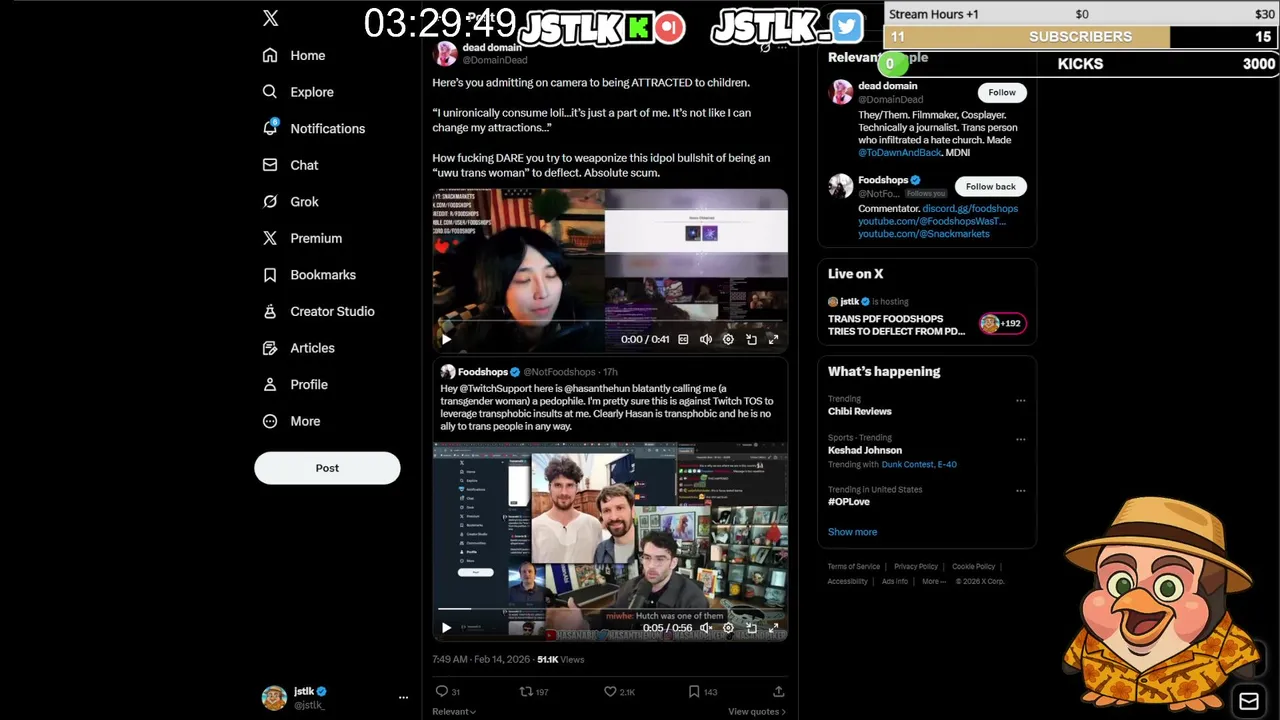Screen dimensions: 1280x720
Task: Click the share post icon
Action: [x=778, y=691]
